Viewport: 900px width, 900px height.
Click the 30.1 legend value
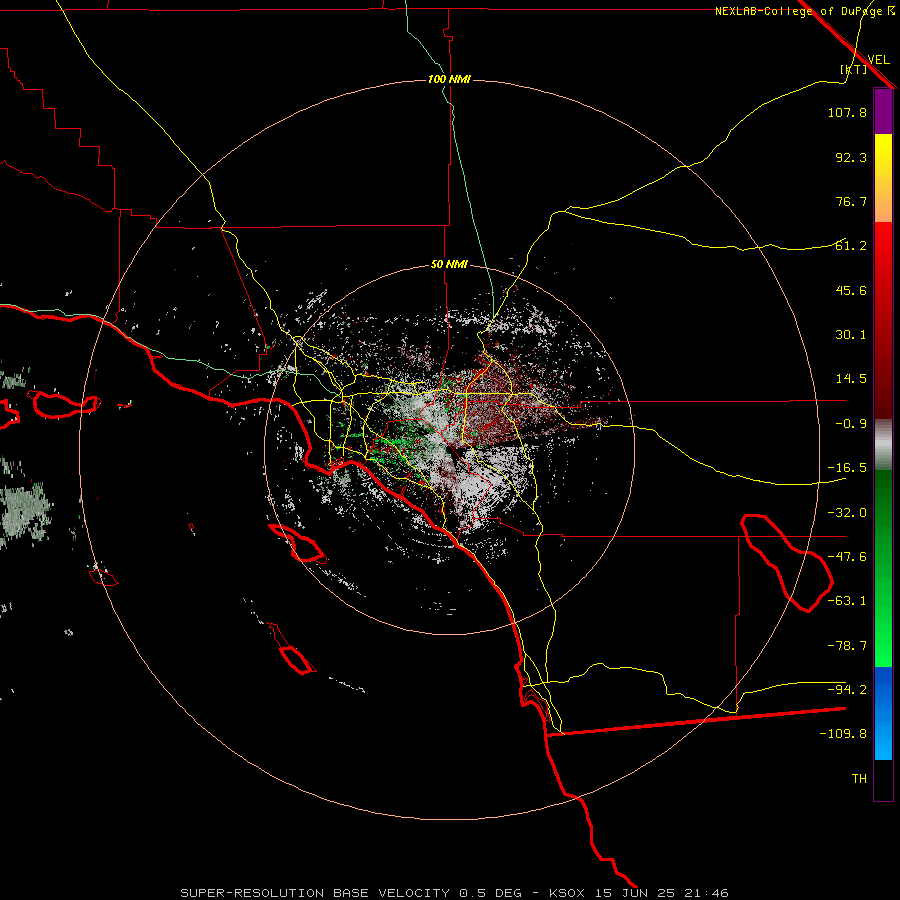click(851, 335)
